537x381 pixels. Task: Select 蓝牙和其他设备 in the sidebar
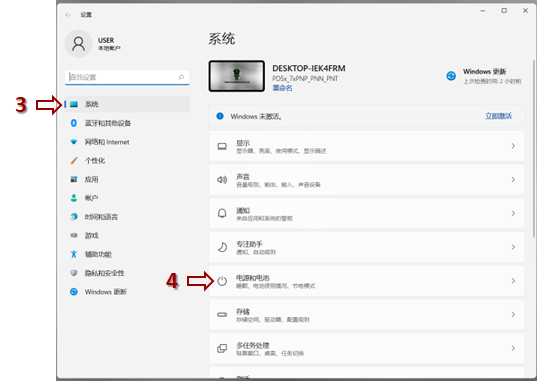click(108, 123)
